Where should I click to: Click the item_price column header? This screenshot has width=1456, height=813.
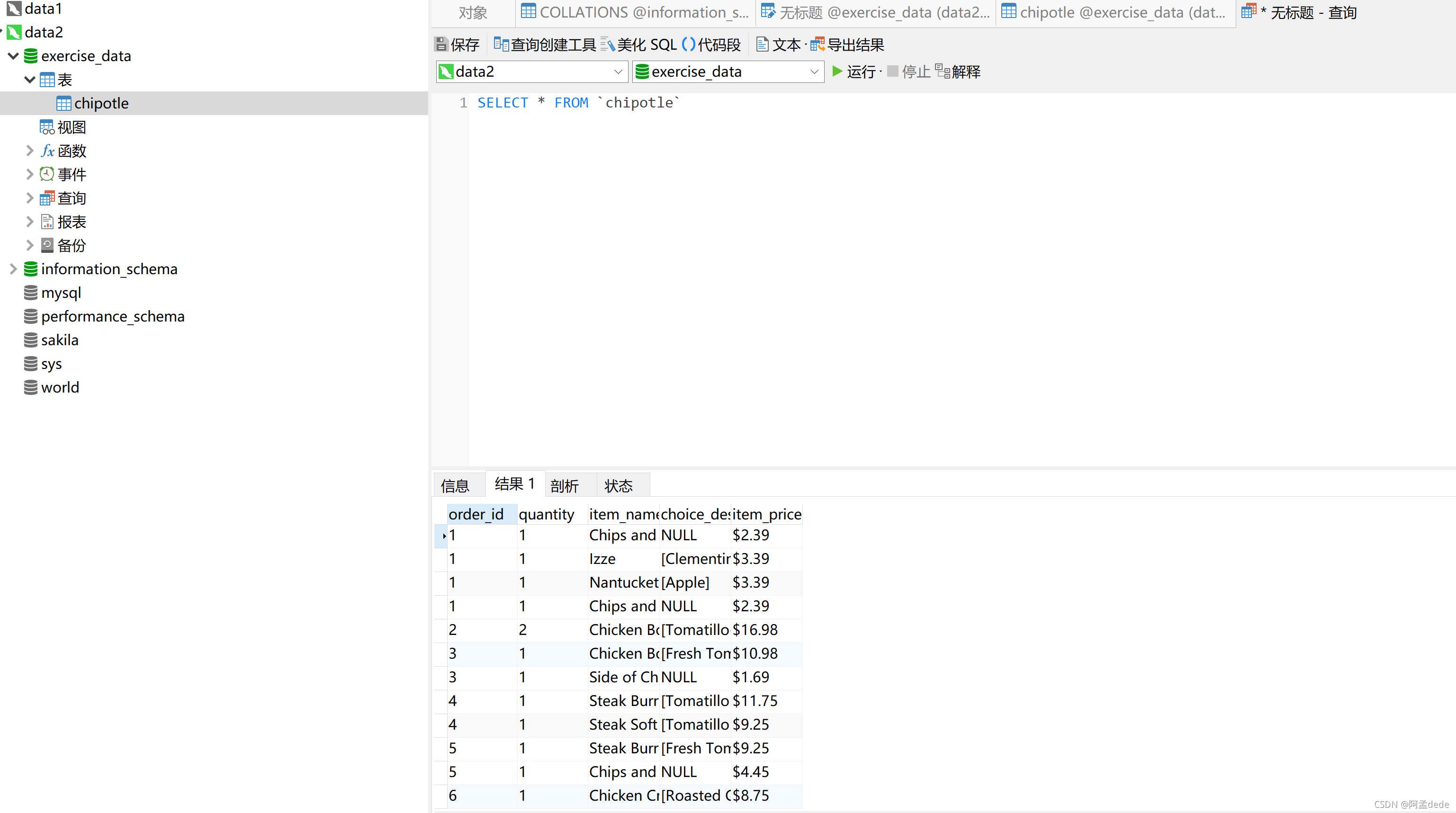tap(766, 514)
